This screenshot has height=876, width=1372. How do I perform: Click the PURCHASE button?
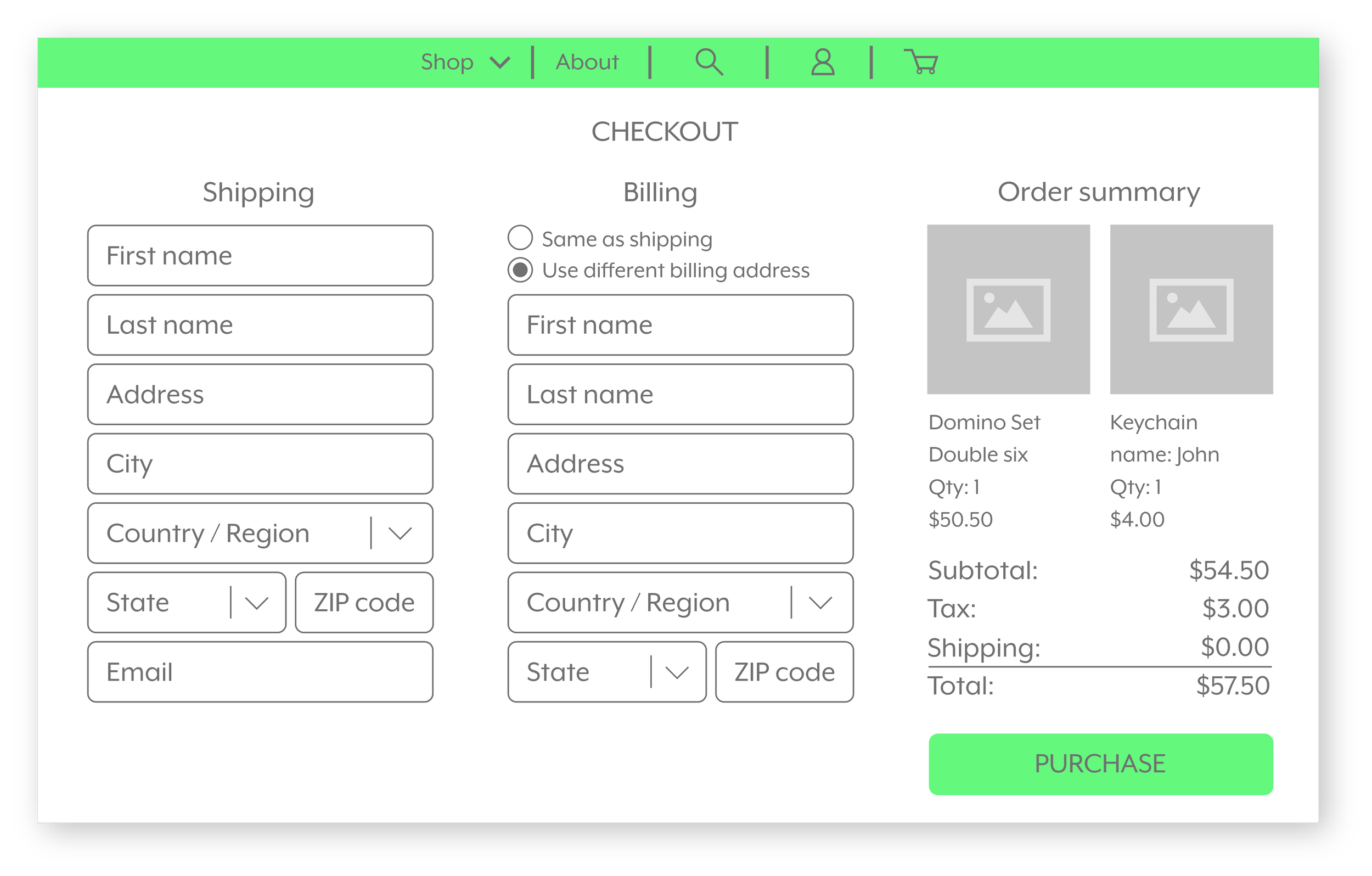(1100, 763)
